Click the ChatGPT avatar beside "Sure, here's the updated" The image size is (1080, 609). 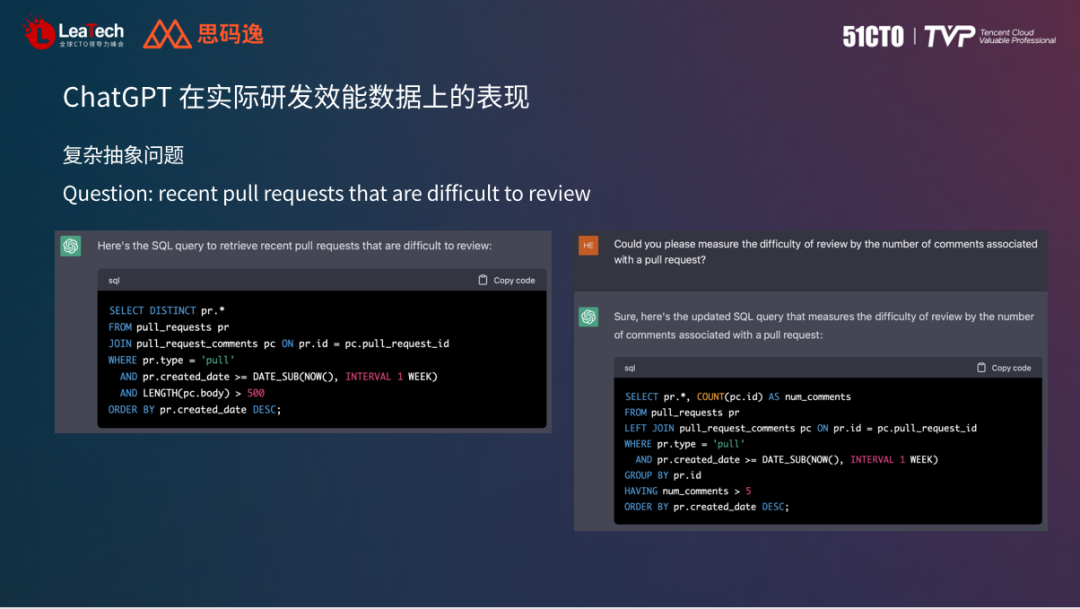pyautogui.click(x=588, y=317)
